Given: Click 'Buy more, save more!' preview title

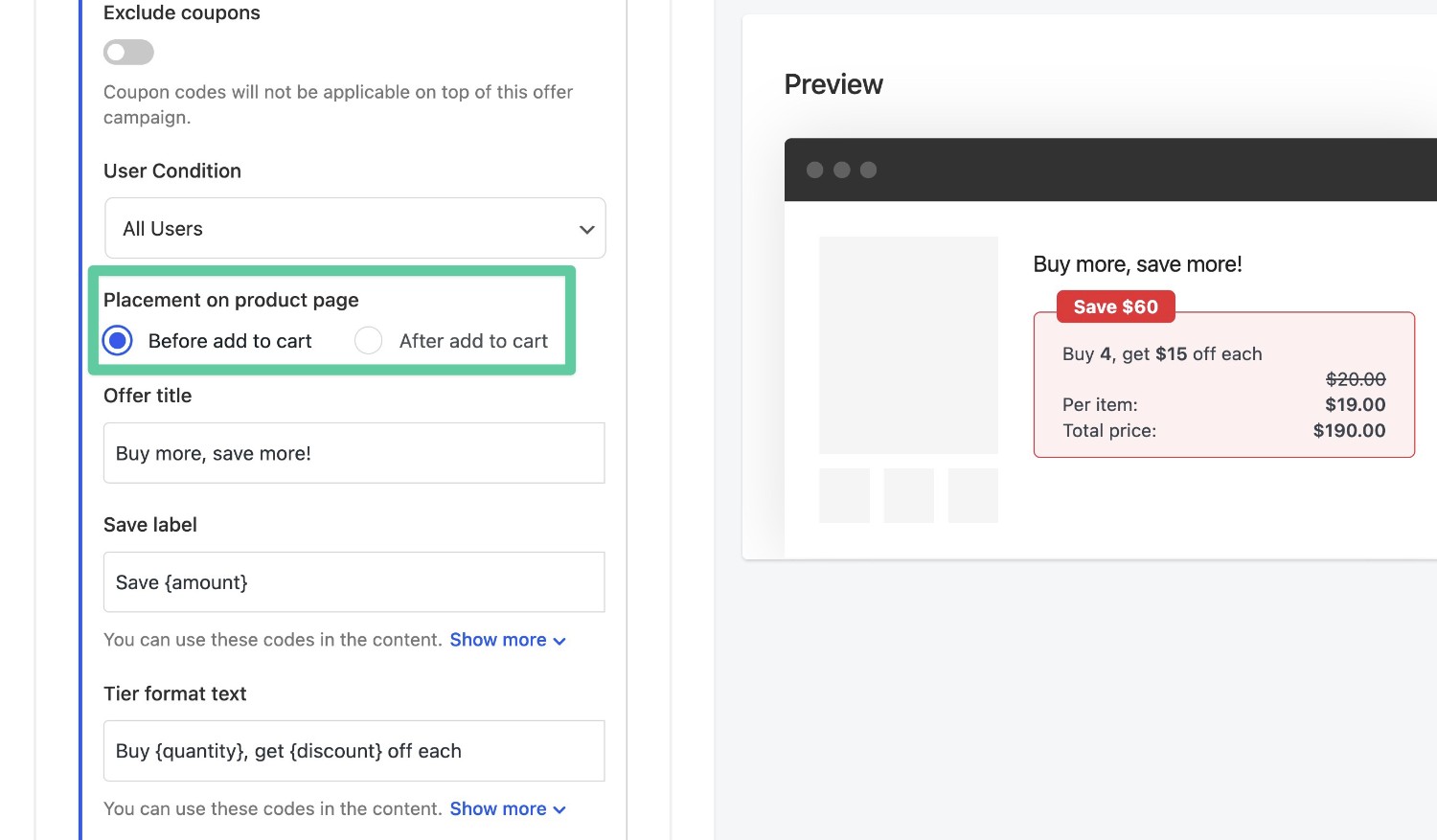Looking at the screenshot, I should pos(1137,264).
